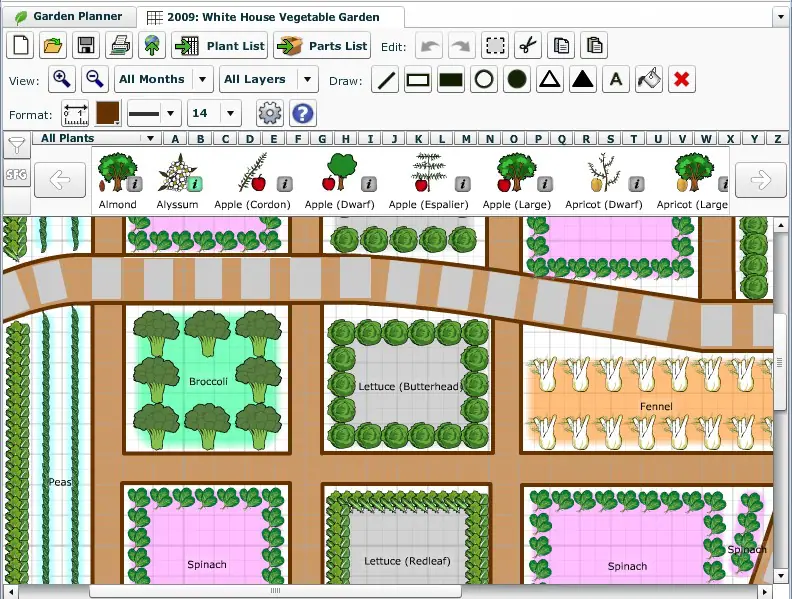Screen dimensions: 792x599
Task: Select the line drawing tool
Action: (385, 79)
